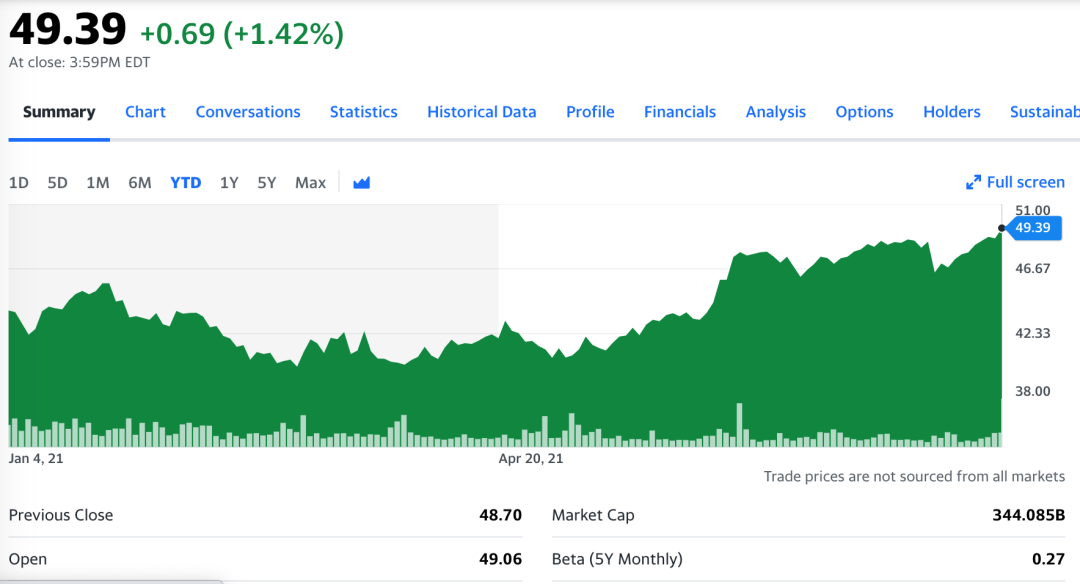
Task: Open the Analysis tab
Action: [776, 112]
